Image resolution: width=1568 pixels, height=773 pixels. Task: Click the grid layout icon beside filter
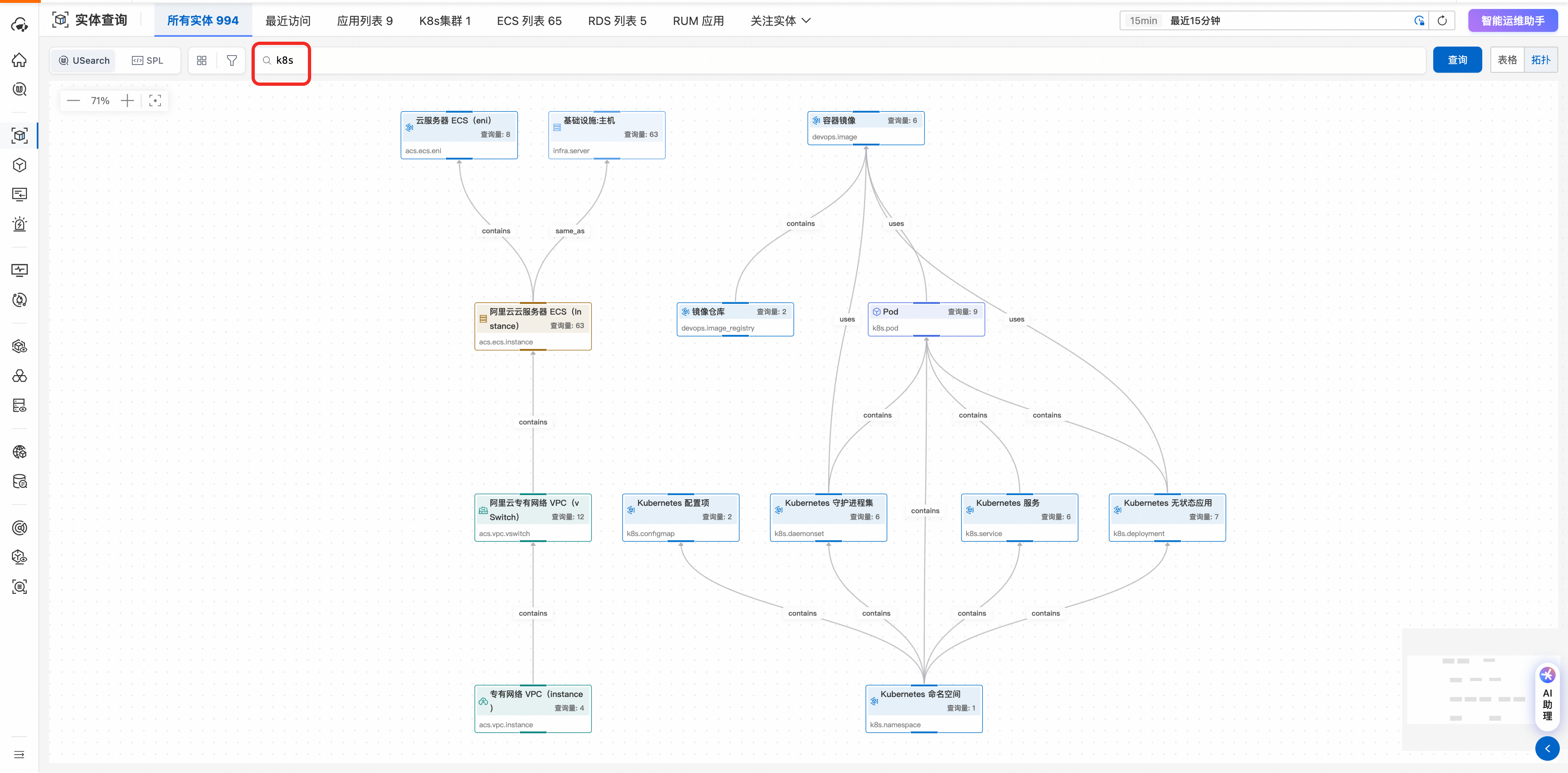coord(202,60)
